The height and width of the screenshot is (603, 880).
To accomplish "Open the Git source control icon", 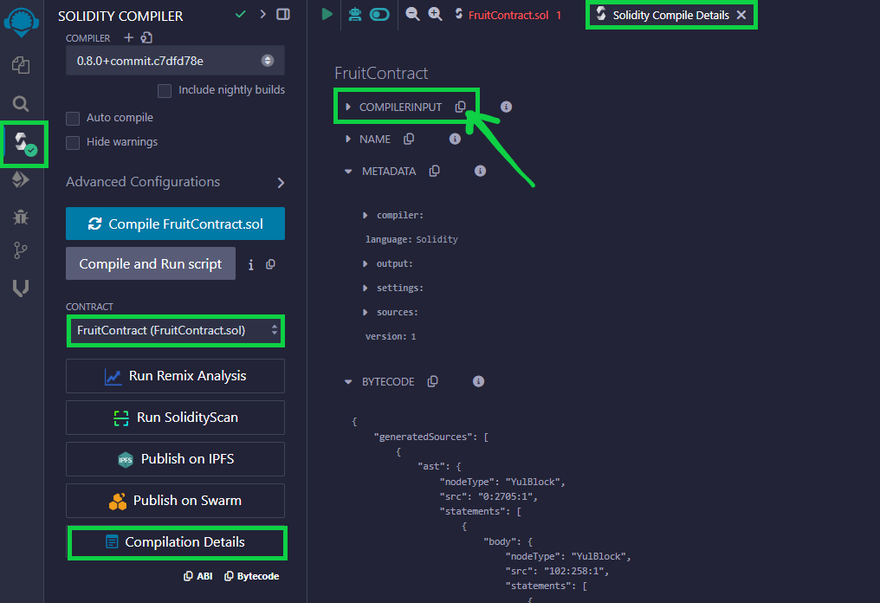I will click(x=21, y=251).
